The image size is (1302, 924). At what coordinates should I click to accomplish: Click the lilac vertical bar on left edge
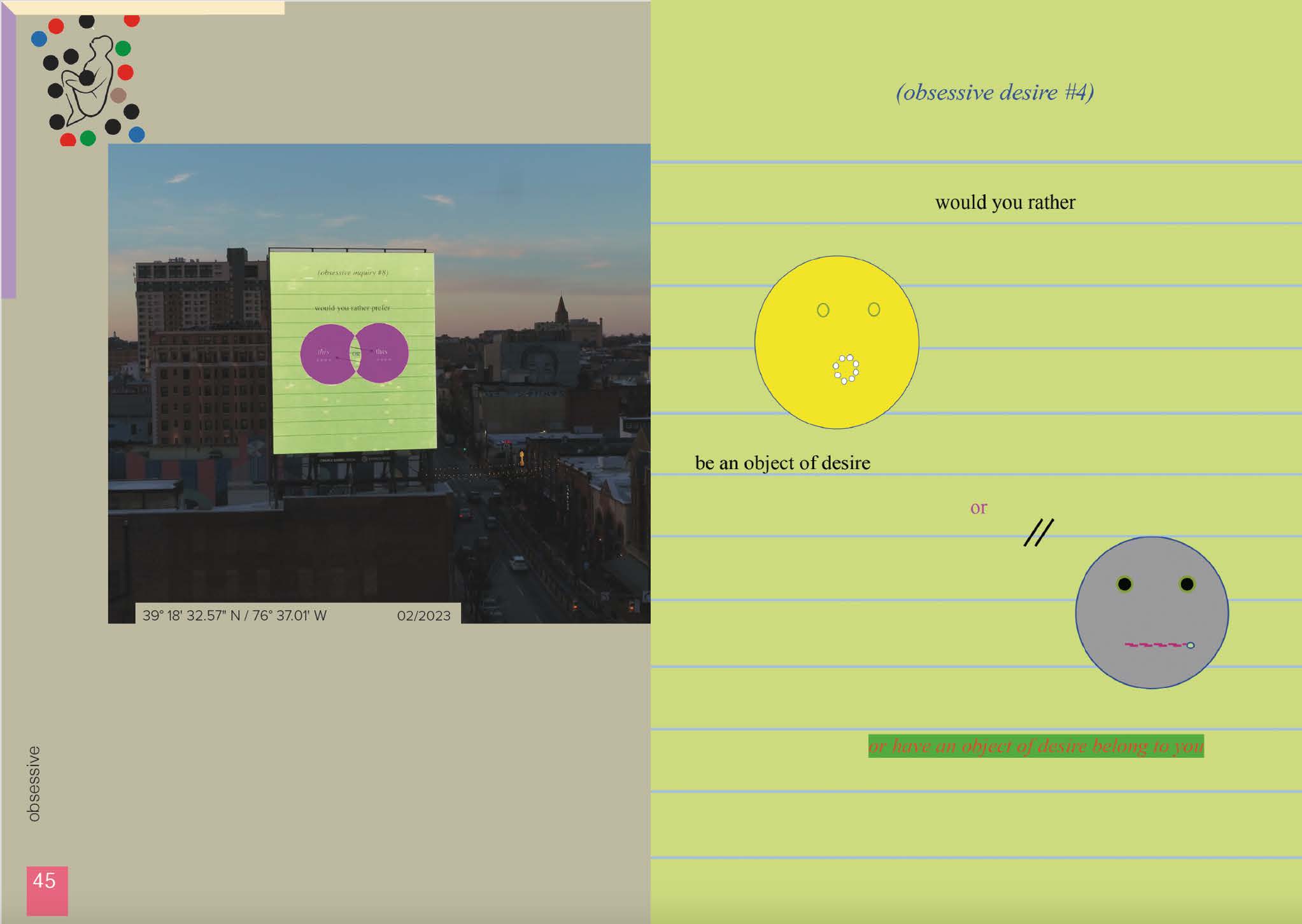pos(8,159)
